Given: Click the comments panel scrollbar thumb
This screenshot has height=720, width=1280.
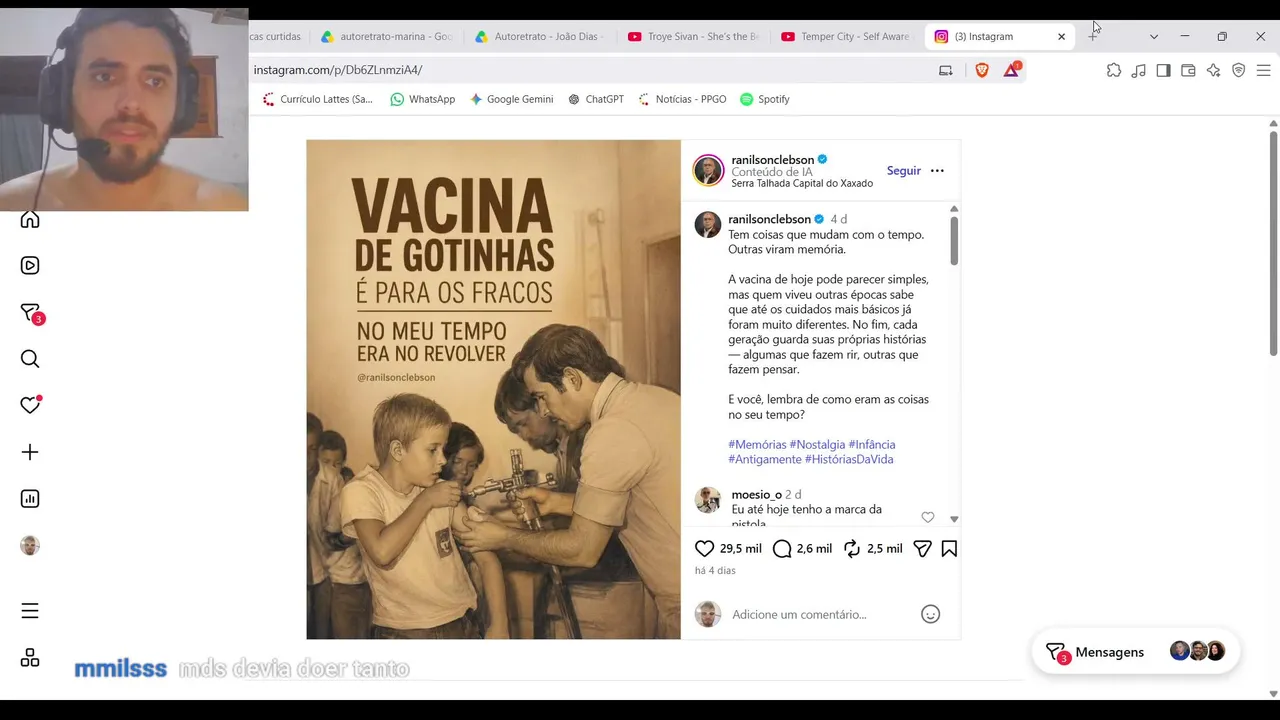Looking at the screenshot, I should click(954, 240).
